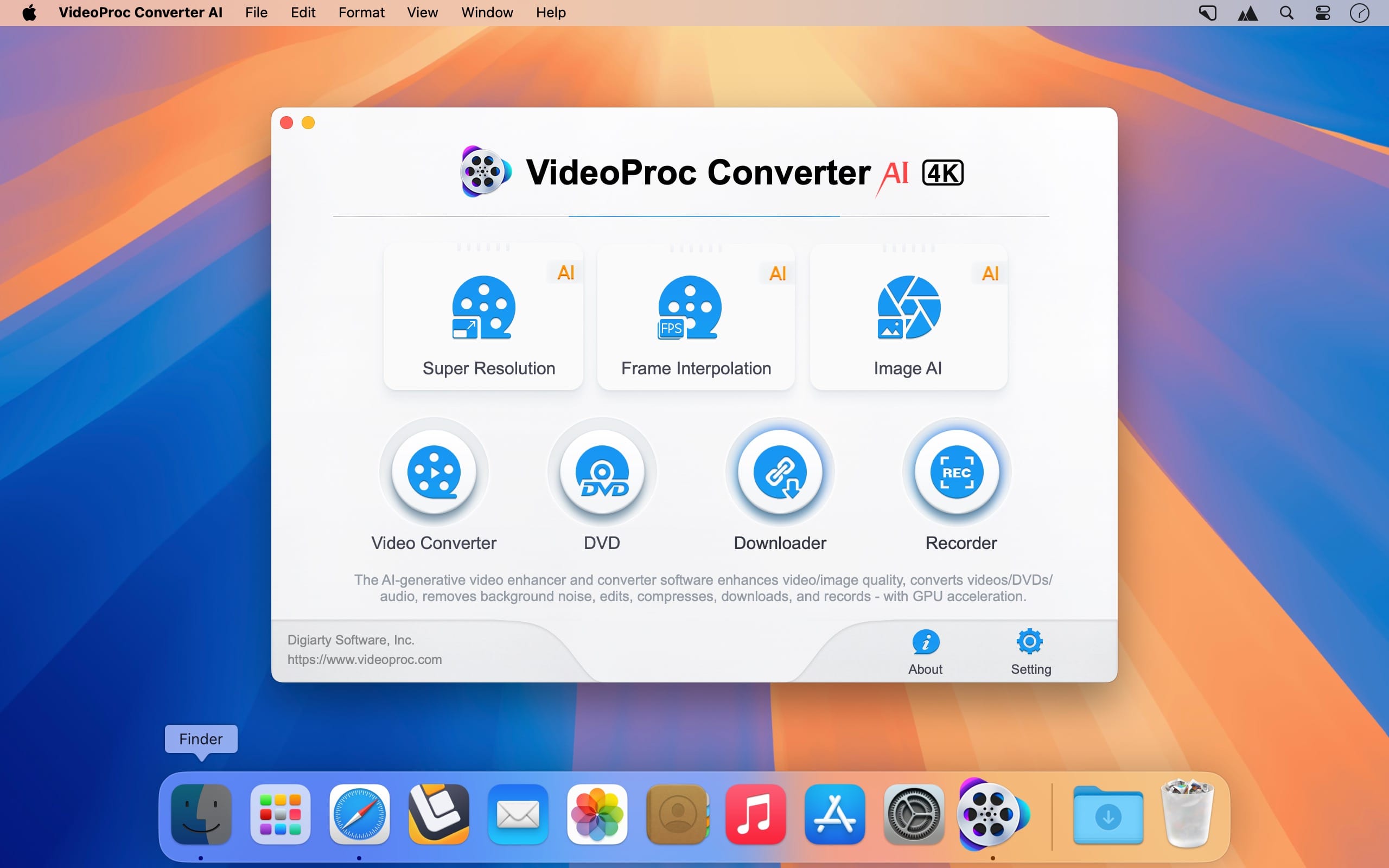Open the Help menu
This screenshot has width=1389, height=868.
click(550, 12)
